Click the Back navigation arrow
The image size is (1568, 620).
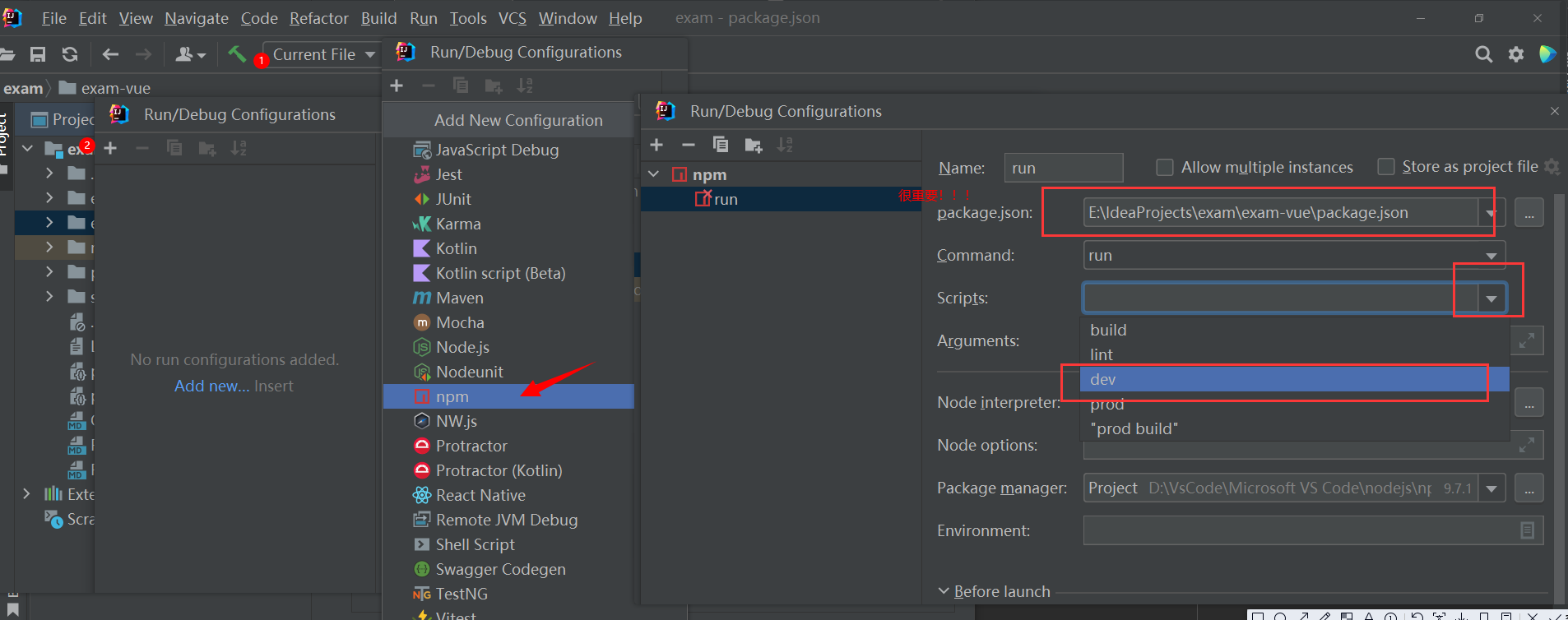coord(110,54)
